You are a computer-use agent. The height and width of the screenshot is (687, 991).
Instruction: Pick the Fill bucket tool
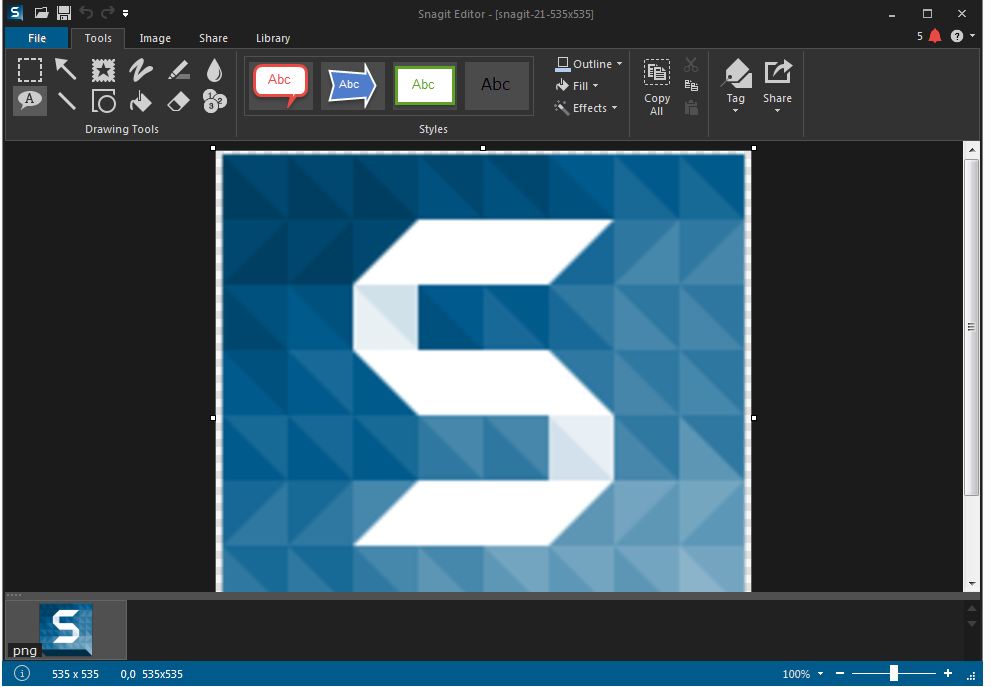click(140, 101)
